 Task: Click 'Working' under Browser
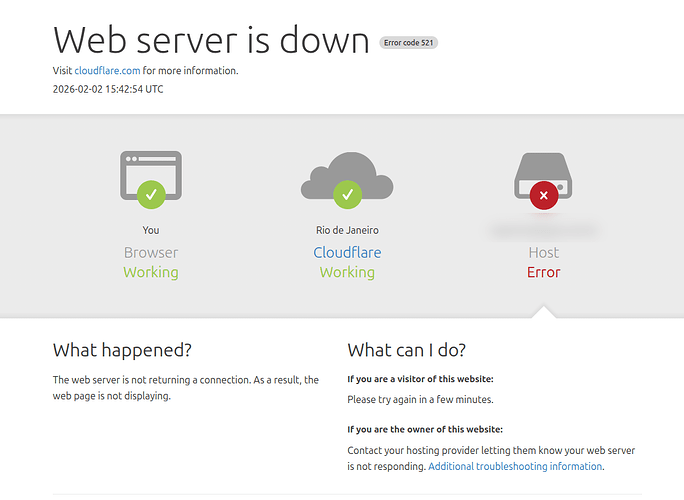coord(151,272)
